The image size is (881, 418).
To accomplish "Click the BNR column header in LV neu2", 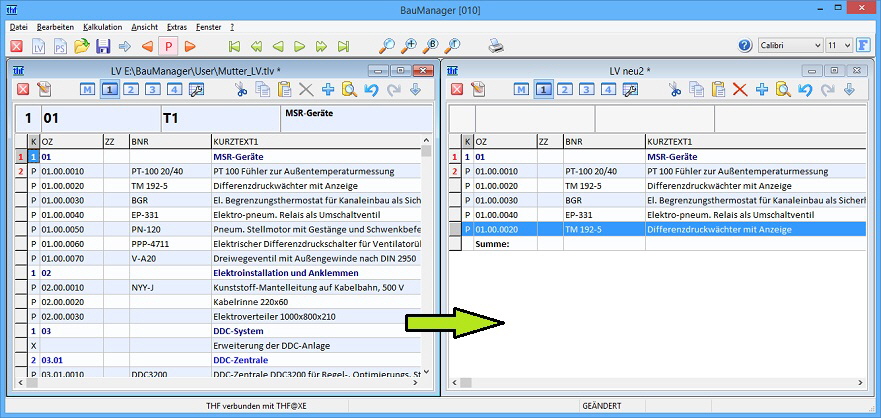I will pyautogui.click(x=602, y=142).
